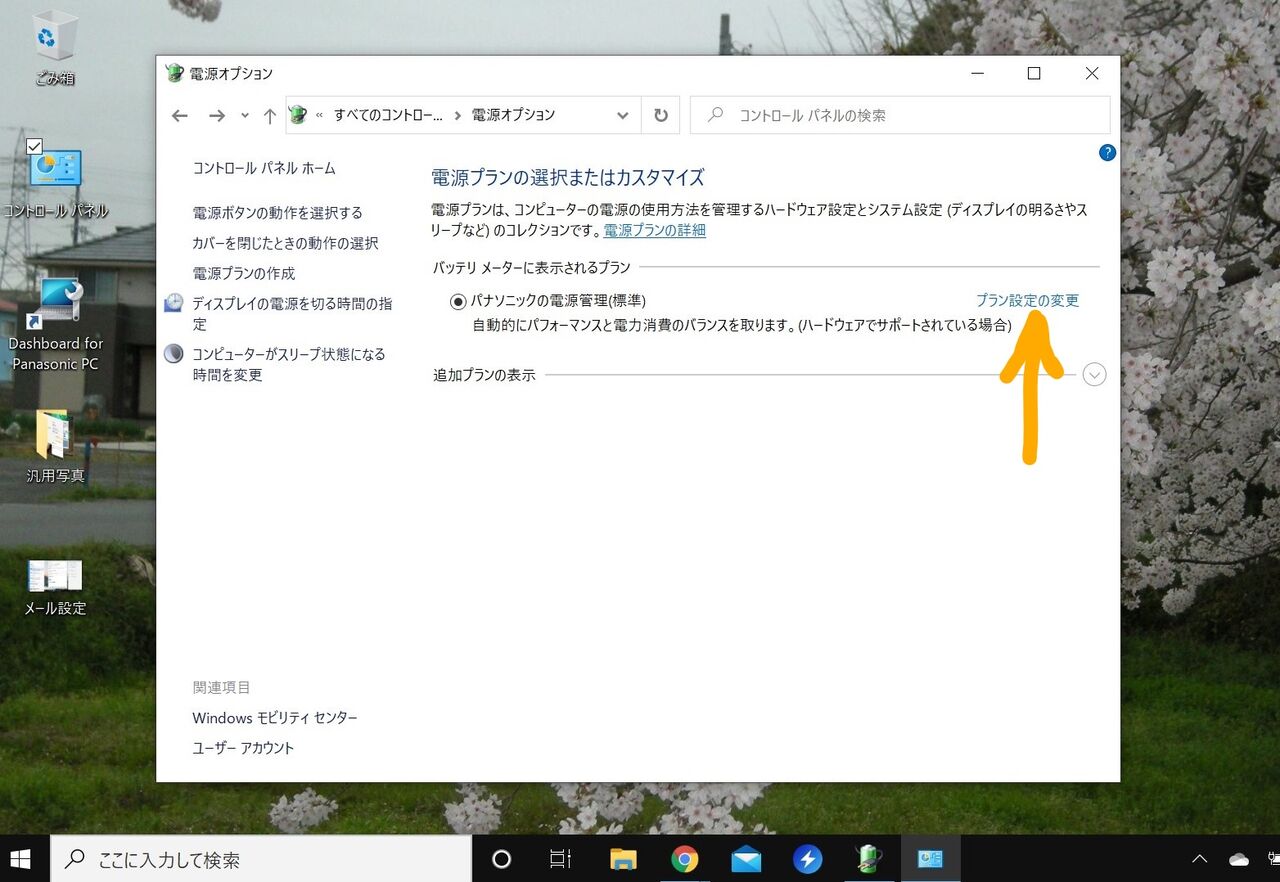1280x882 pixels.
Task: Expand 追加プランの表示 chevron
Action: (1095, 375)
